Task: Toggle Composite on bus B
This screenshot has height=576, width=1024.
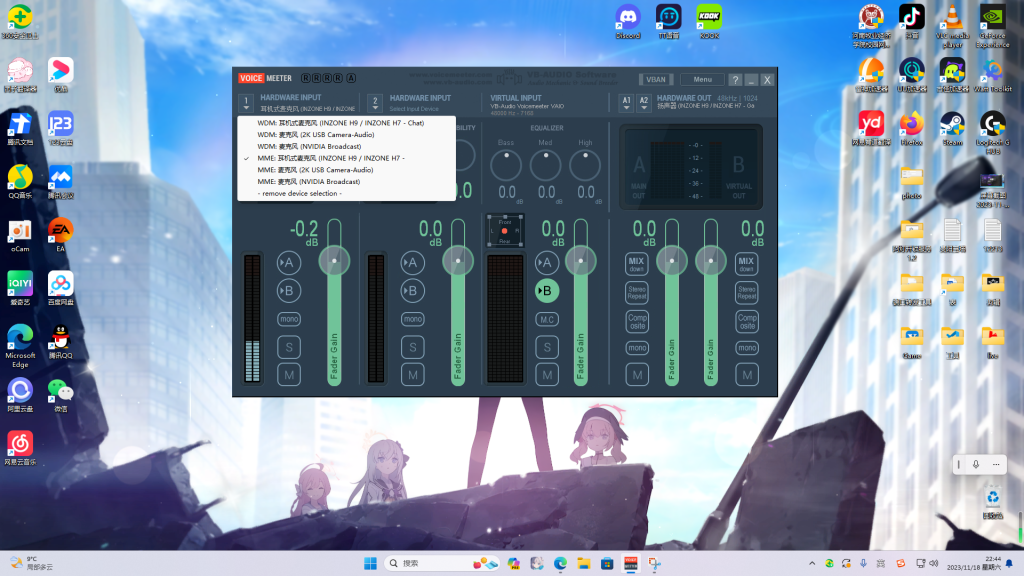Action: click(746, 321)
